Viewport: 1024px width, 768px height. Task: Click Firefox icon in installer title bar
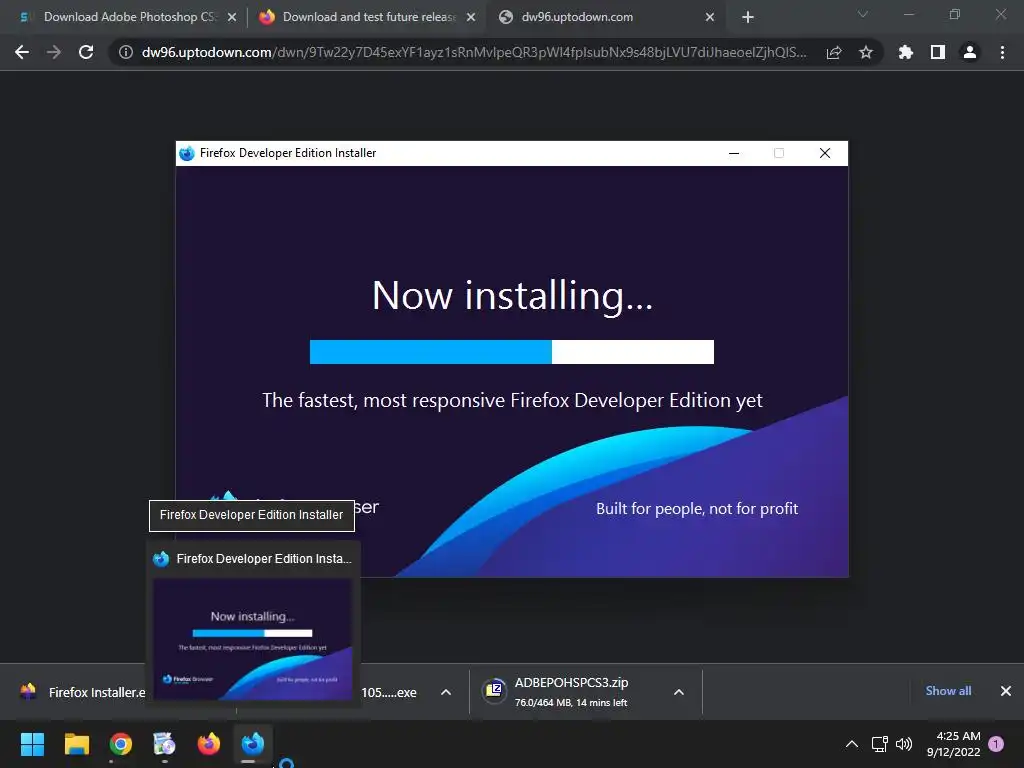click(x=187, y=153)
